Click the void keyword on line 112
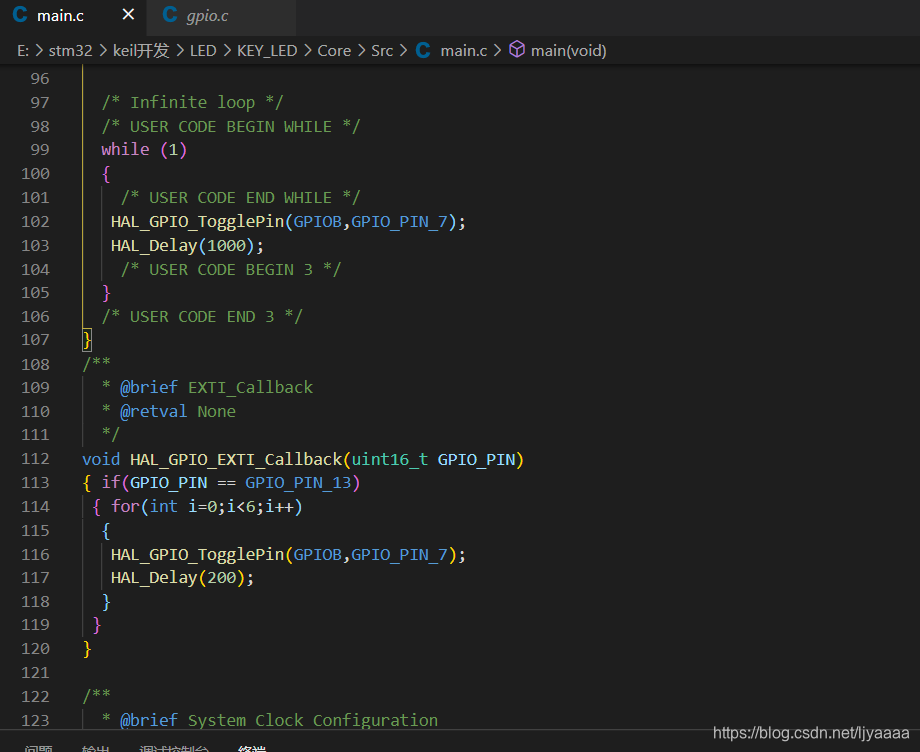Screen dimensions: 920x752 click(x=101, y=459)
